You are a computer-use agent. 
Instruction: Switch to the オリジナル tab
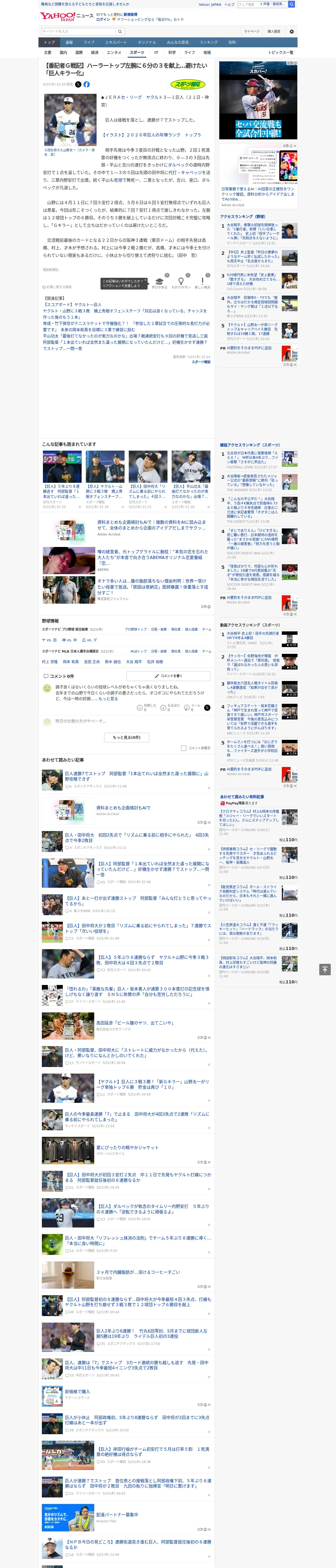pos(147,42)
